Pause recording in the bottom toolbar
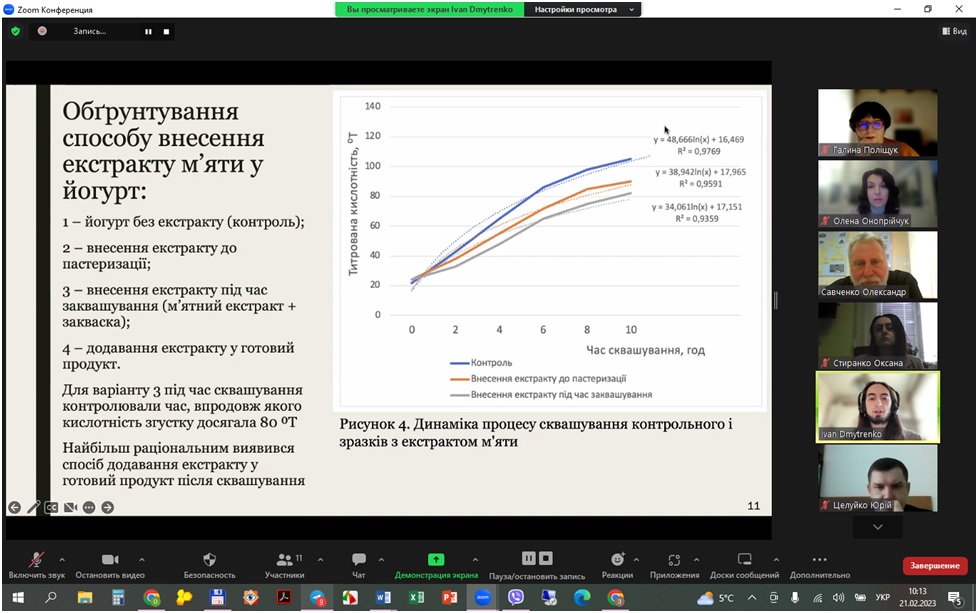 (528, 558)
